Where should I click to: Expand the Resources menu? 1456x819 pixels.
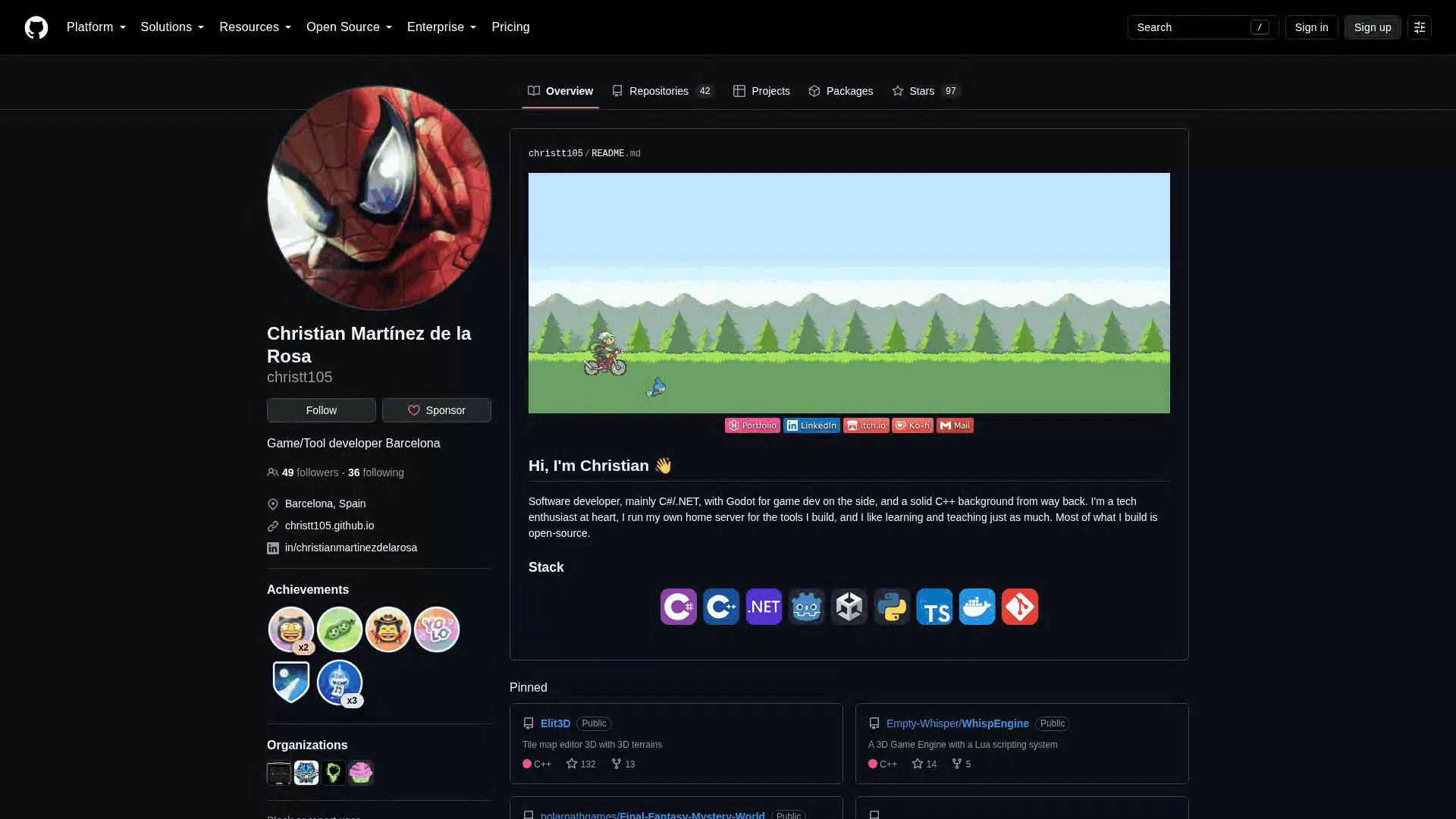coord(255,27)
